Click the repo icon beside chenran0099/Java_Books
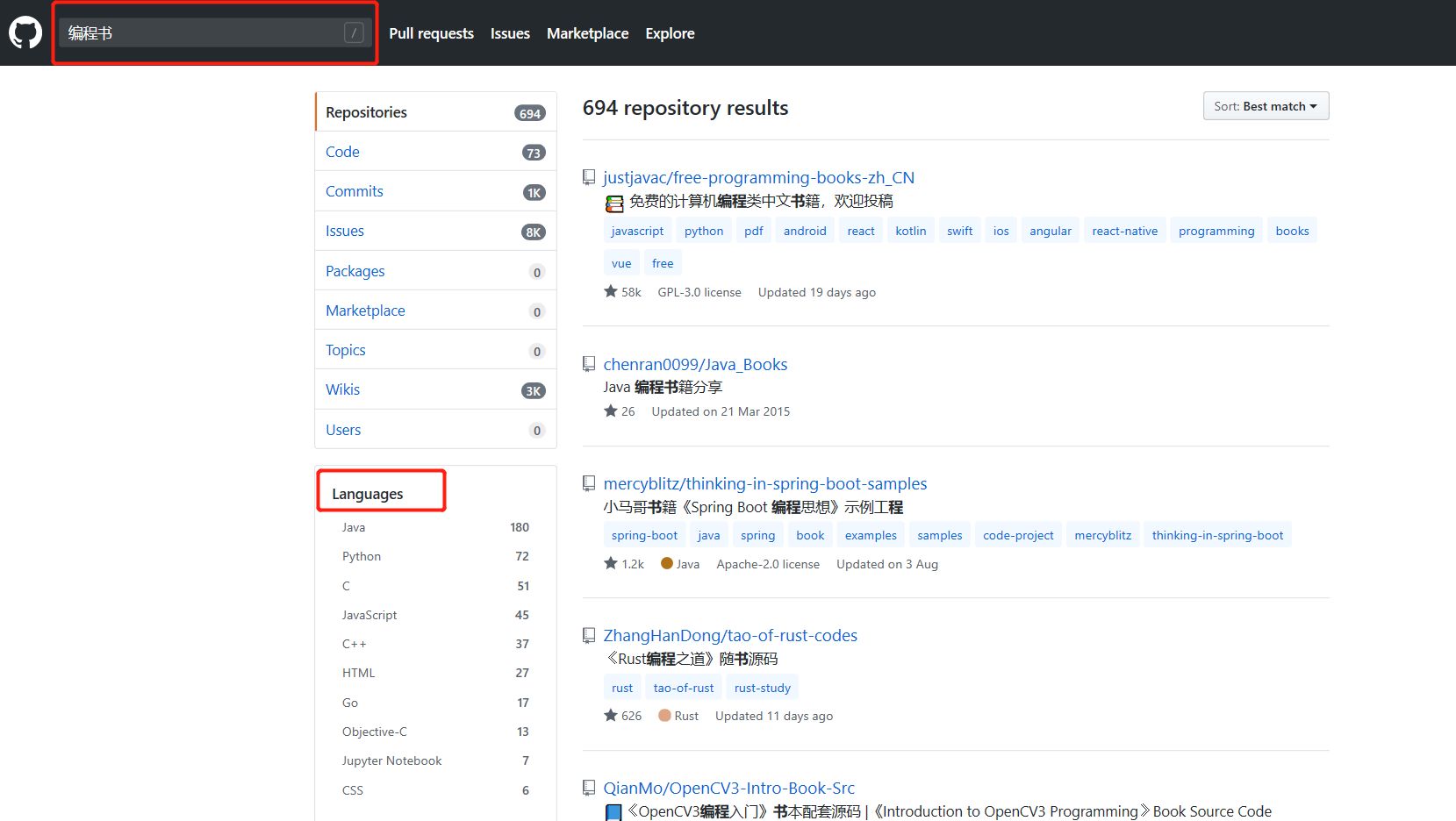 589,363
